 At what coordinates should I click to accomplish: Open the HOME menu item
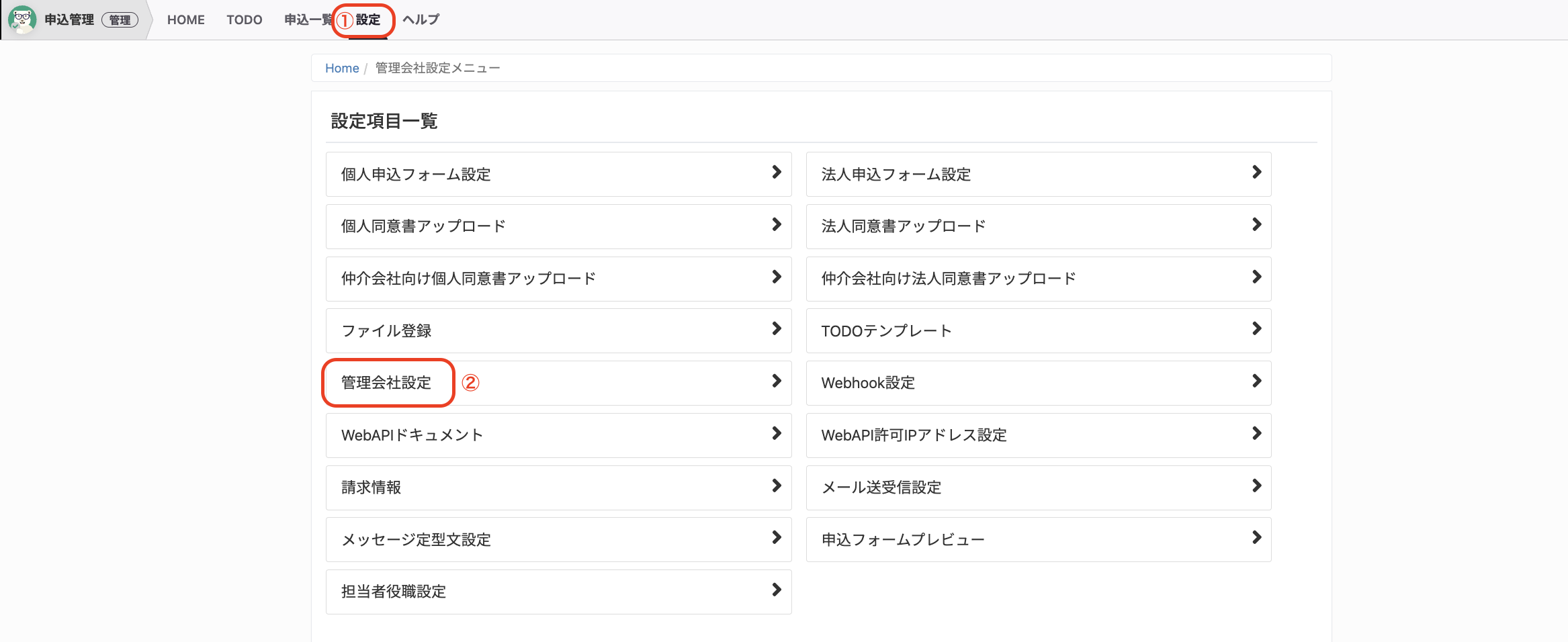186,20
